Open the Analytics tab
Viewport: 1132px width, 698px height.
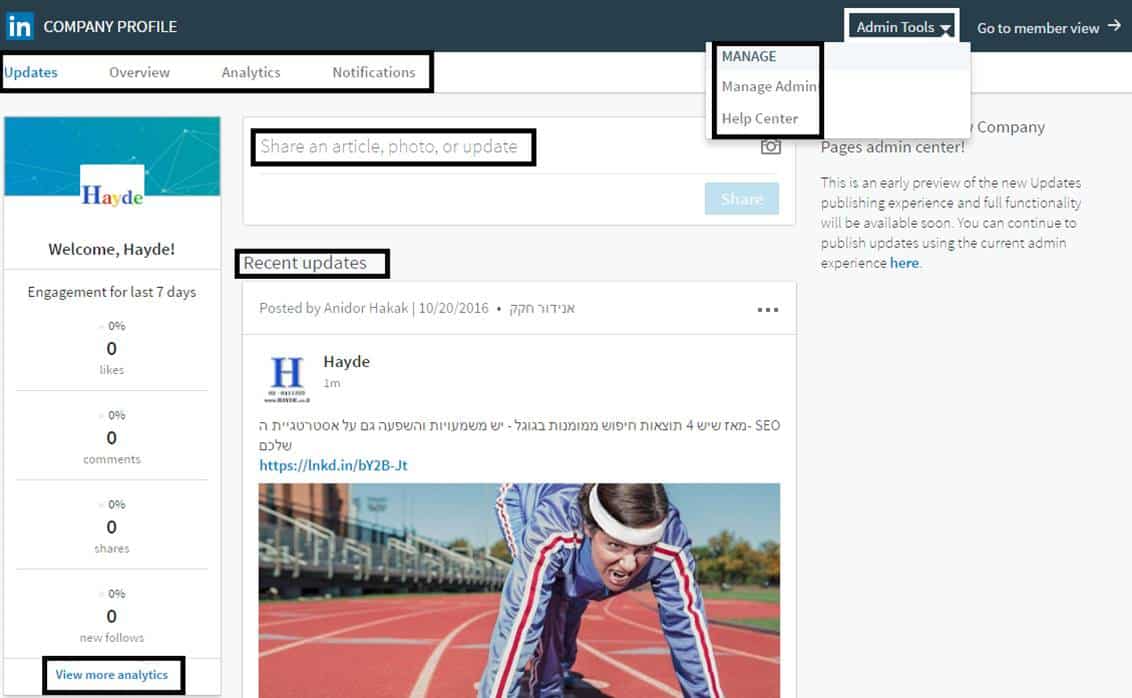(x=251, y=72)
